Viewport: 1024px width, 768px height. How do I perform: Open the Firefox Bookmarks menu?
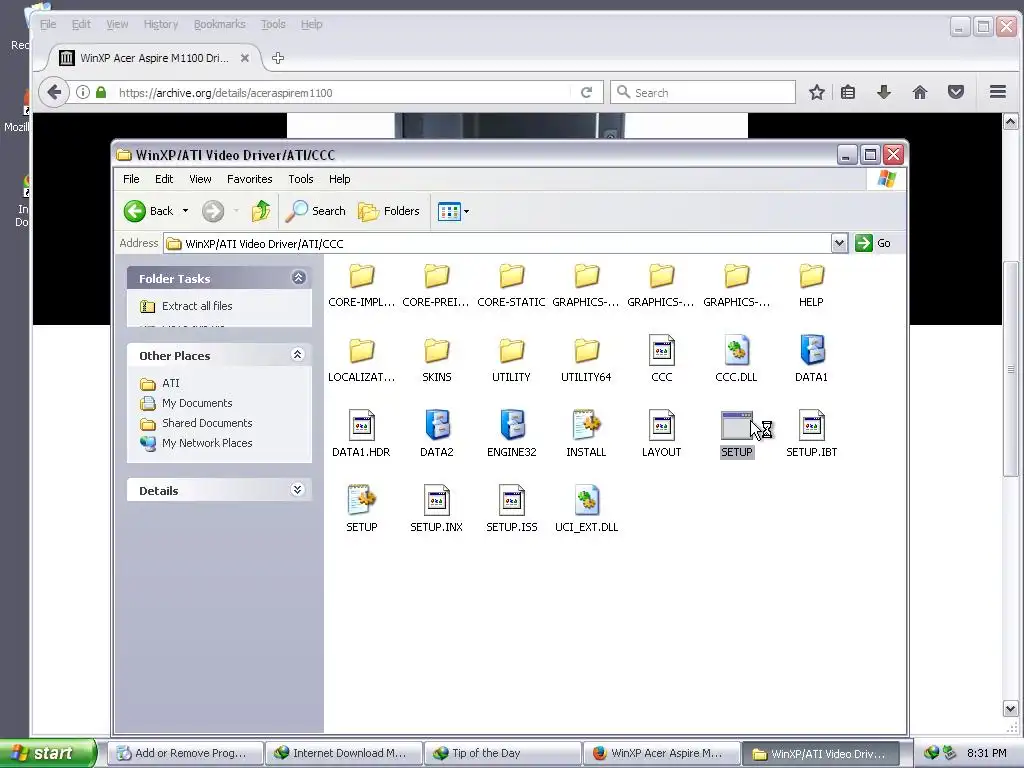219,24
